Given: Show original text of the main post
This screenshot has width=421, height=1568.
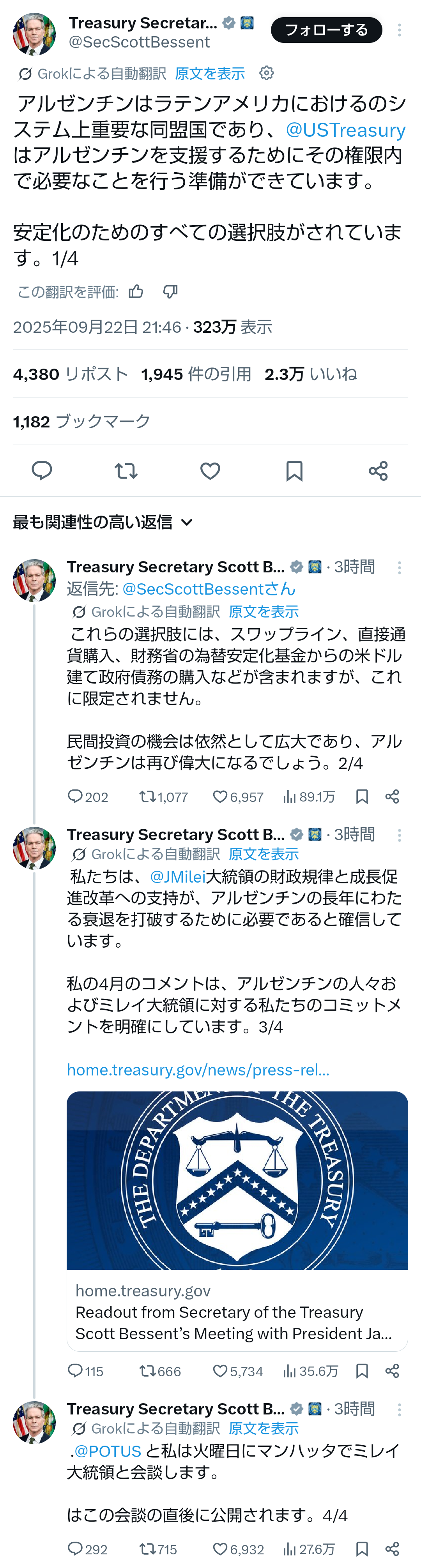Looking at the screenshot, I should 210,74.
